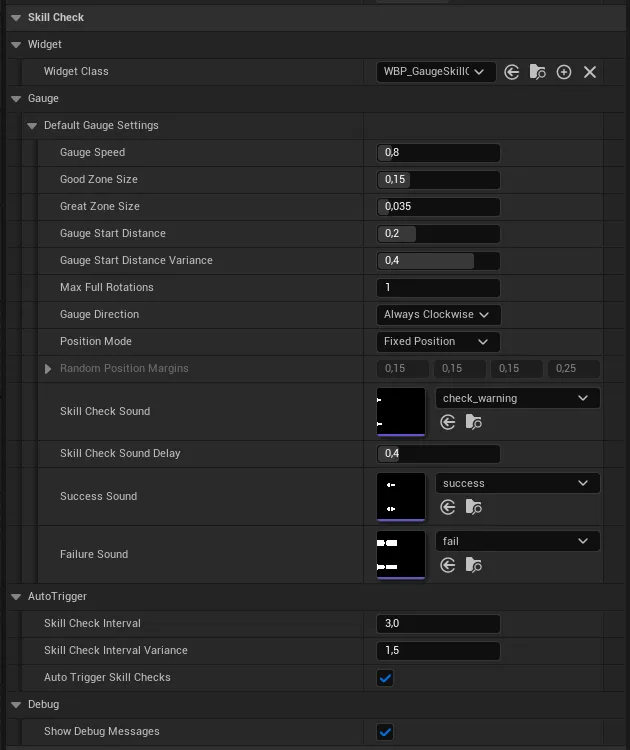Collapse the Gauge section
The height and width of the screenshot is (750, 630).
16,99
